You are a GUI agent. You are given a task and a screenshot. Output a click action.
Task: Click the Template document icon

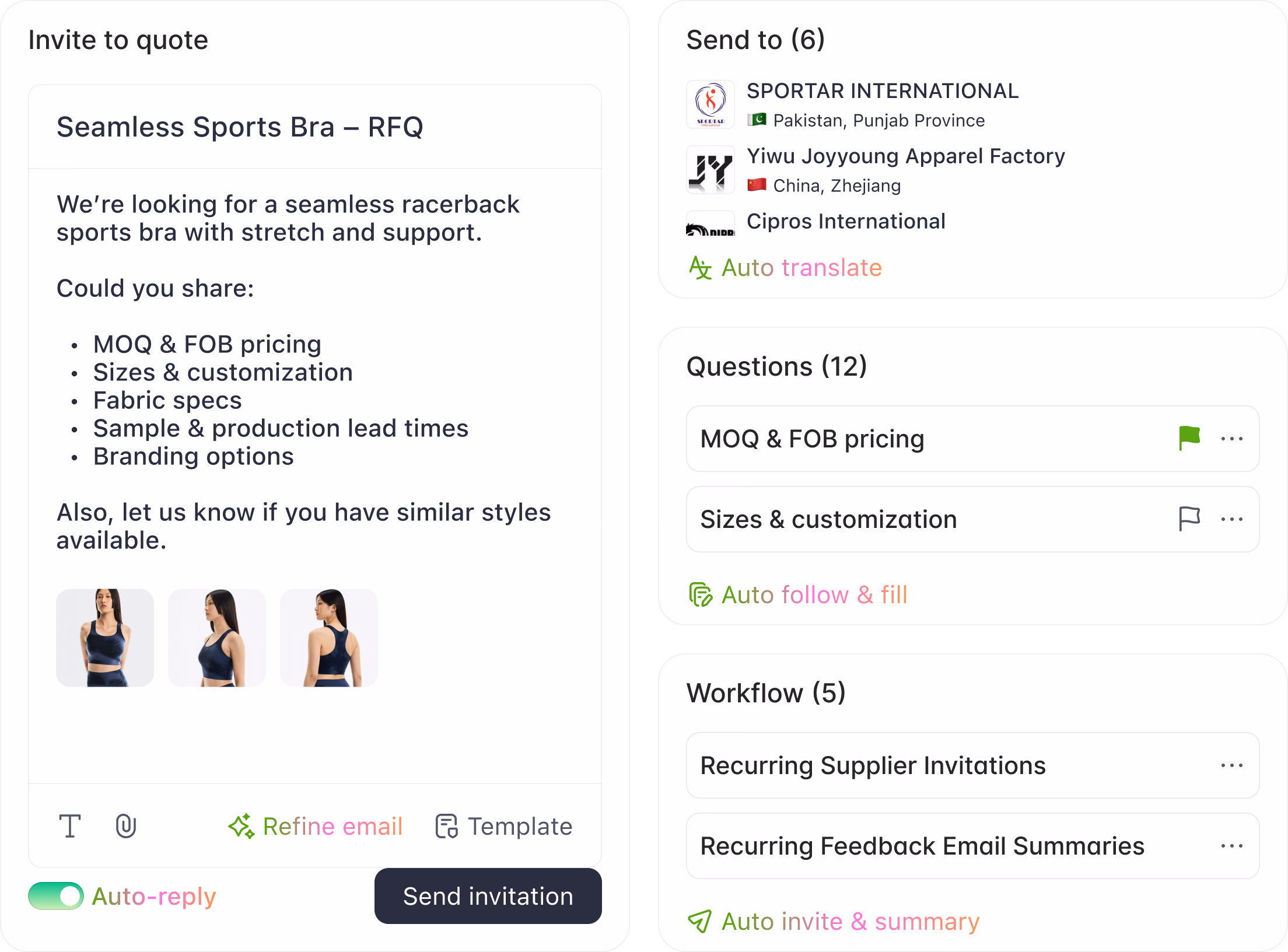(x=447, y=826)
